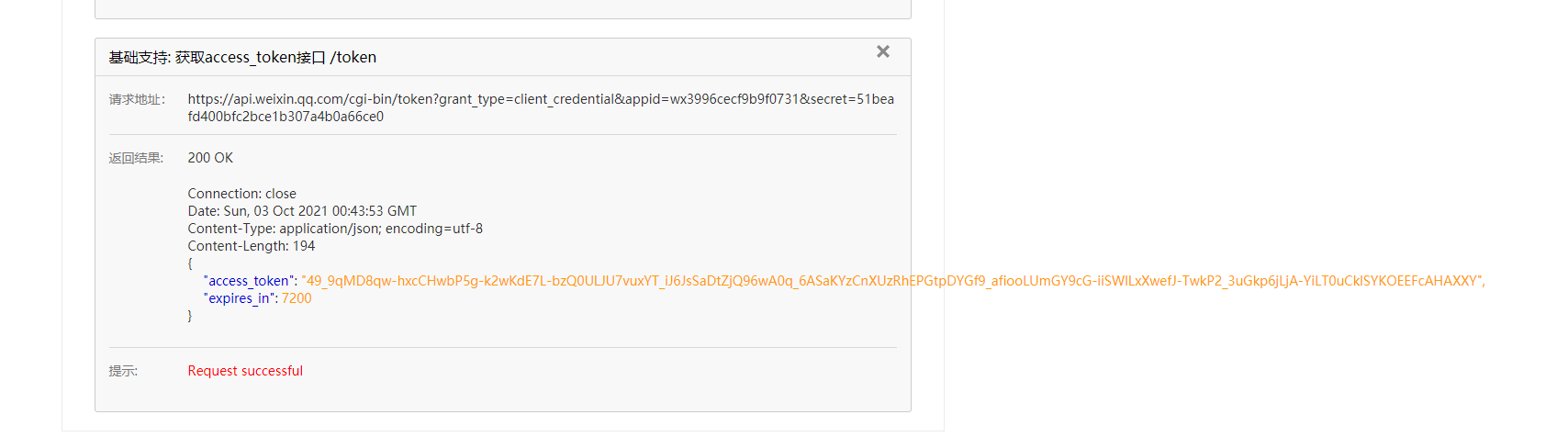This screenshot has height=437, width=1568.
Task: Click the second URL line ending a4b0a66ce0
Action: (286, 117)
